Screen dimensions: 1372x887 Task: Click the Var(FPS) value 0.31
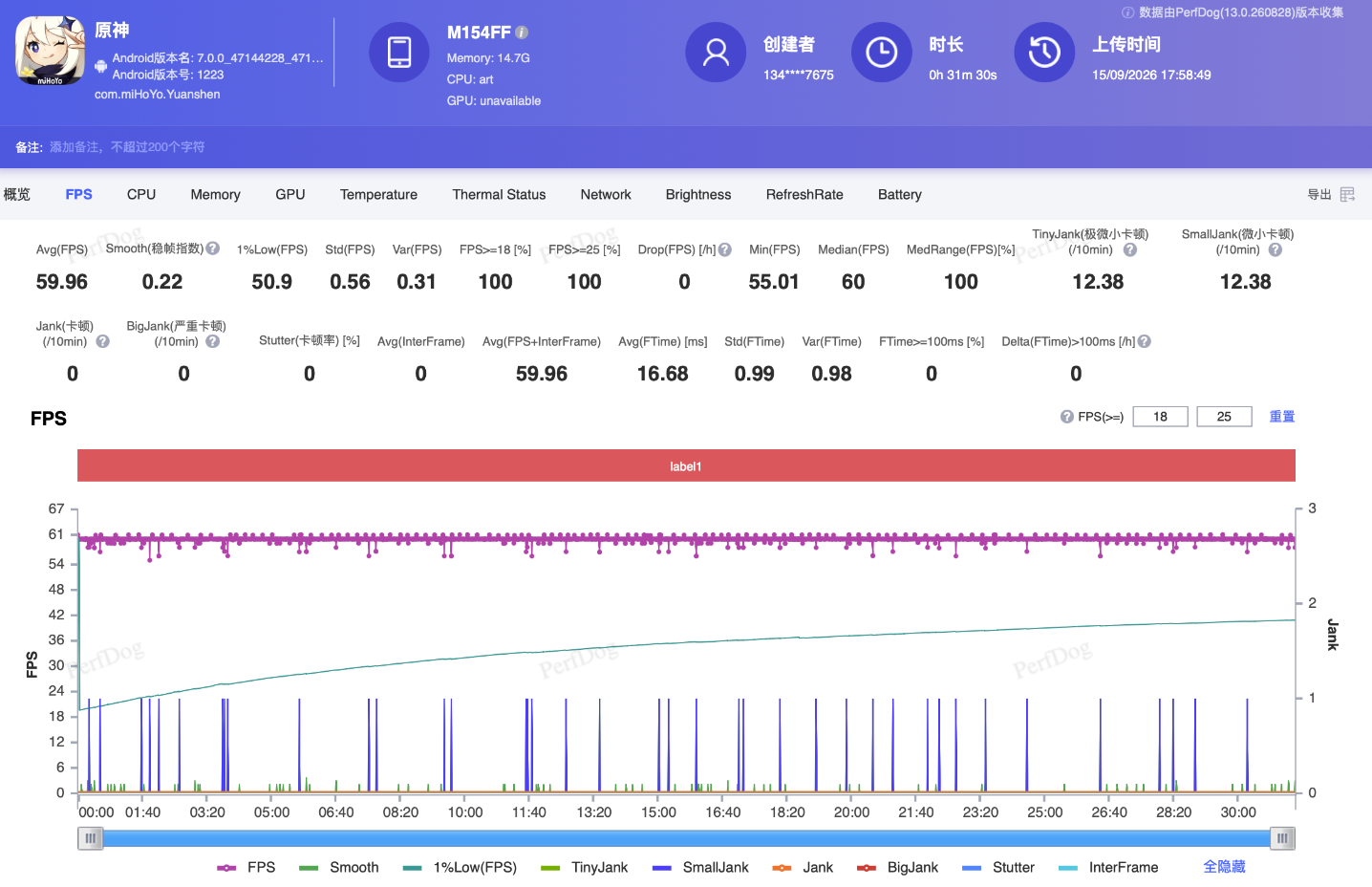417,282
